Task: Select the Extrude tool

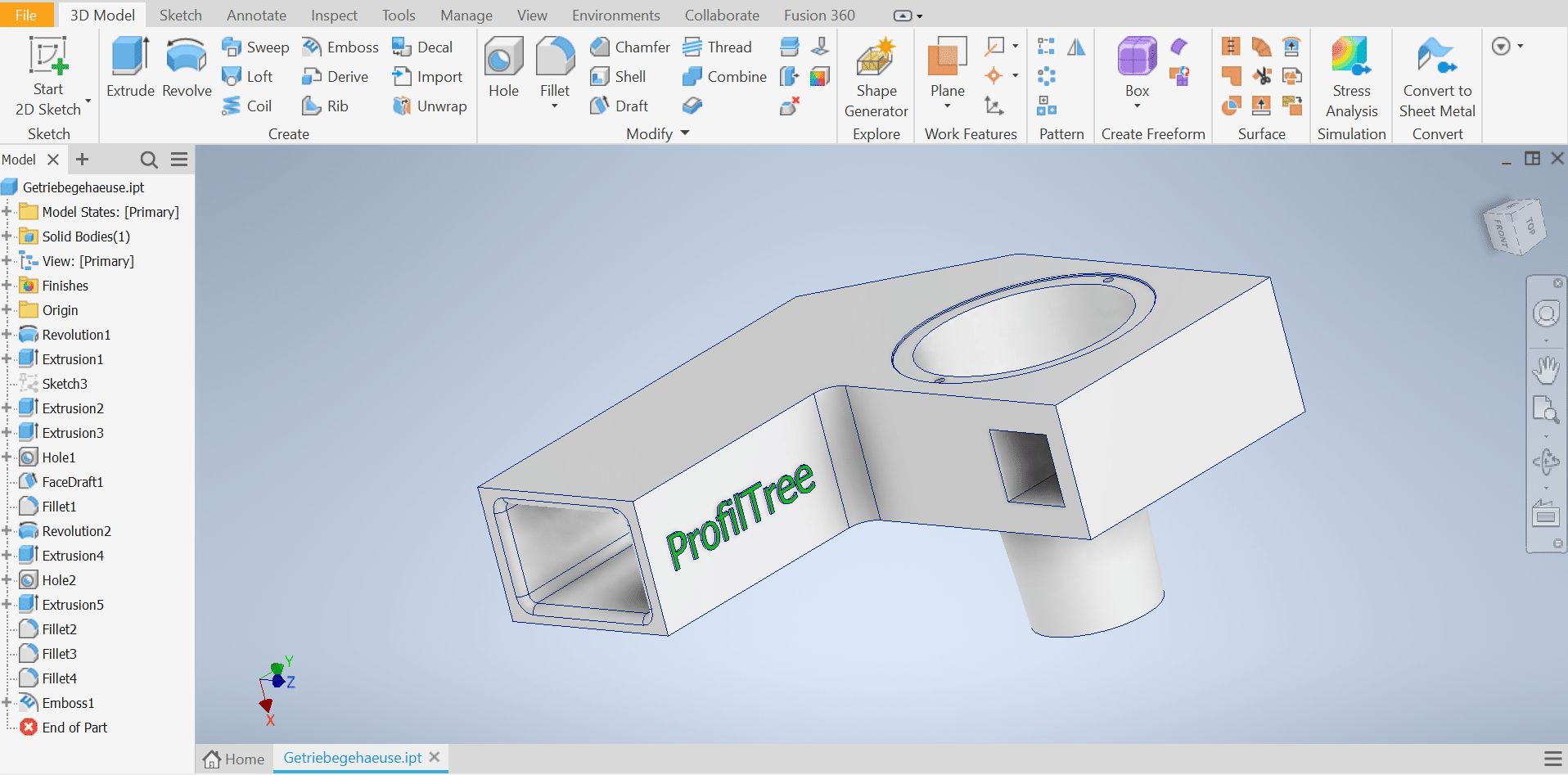Action: pos(130,67)
